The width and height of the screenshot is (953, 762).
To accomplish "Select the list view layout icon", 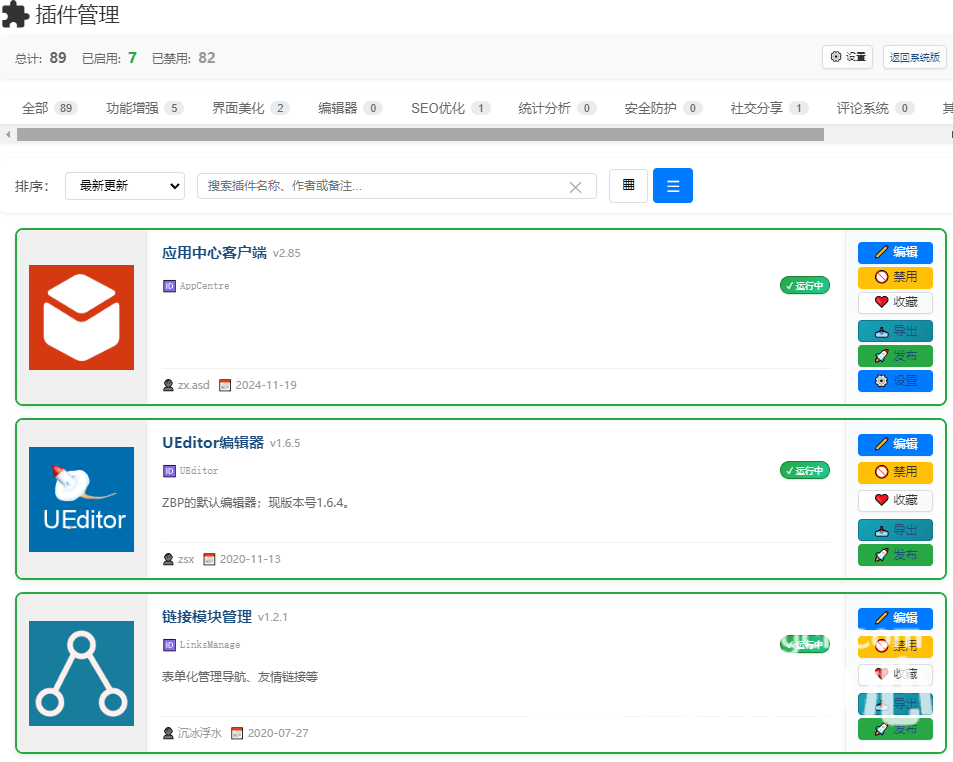I will click(672, 186).
